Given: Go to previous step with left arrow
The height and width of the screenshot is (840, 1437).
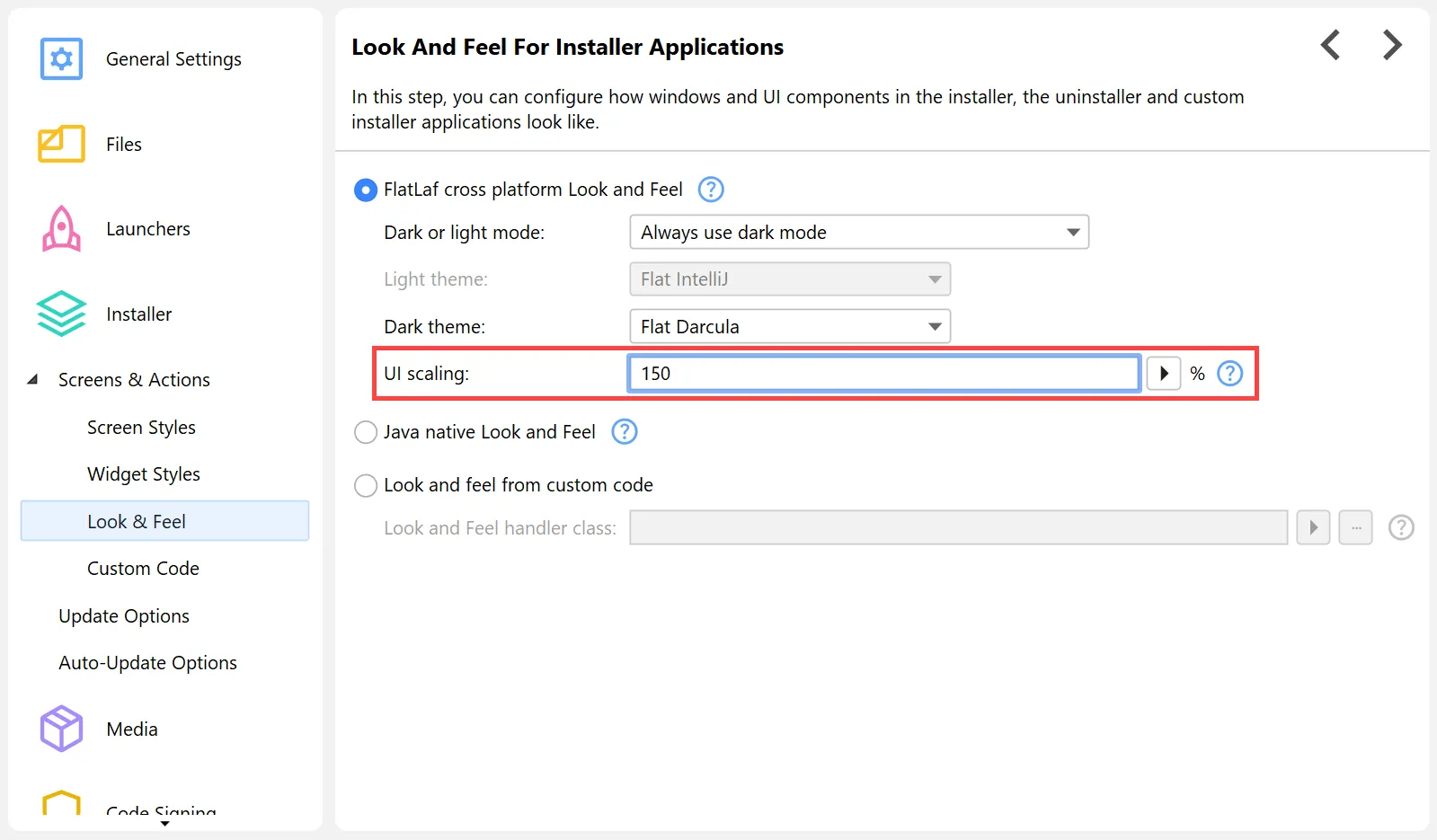Looking at the screenshot, I should 1330,45.
